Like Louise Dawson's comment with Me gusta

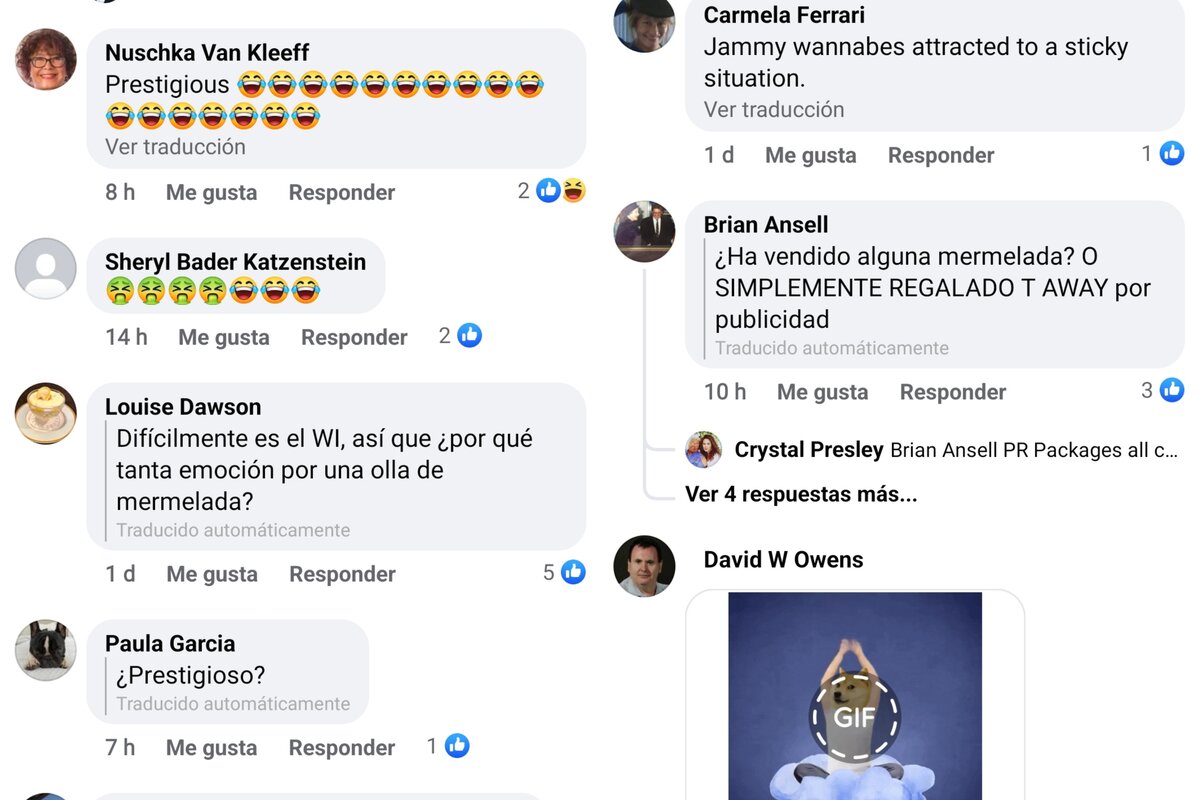pos(212,574)
